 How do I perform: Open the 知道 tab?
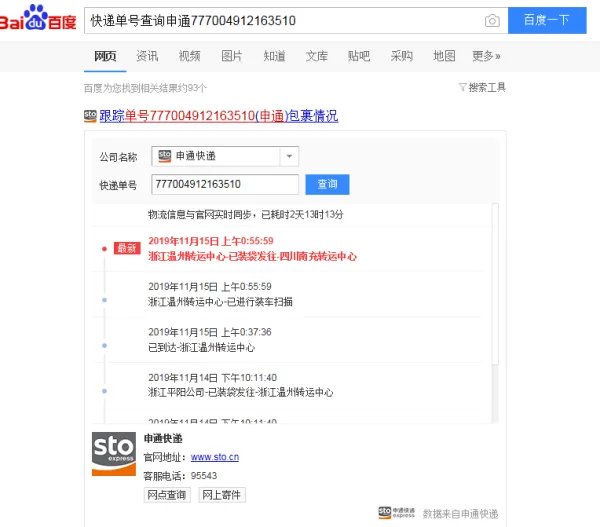(x=274, y=56)
